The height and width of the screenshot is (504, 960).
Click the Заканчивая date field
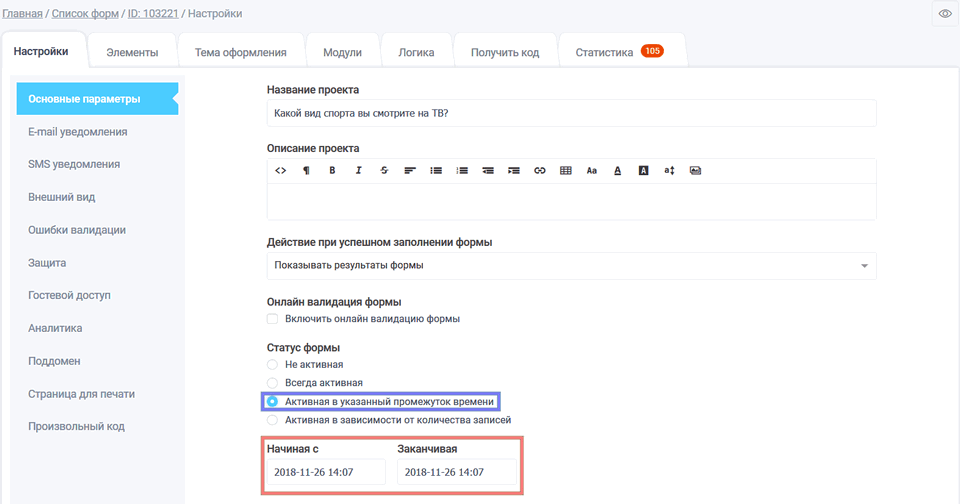pos(457,472)
